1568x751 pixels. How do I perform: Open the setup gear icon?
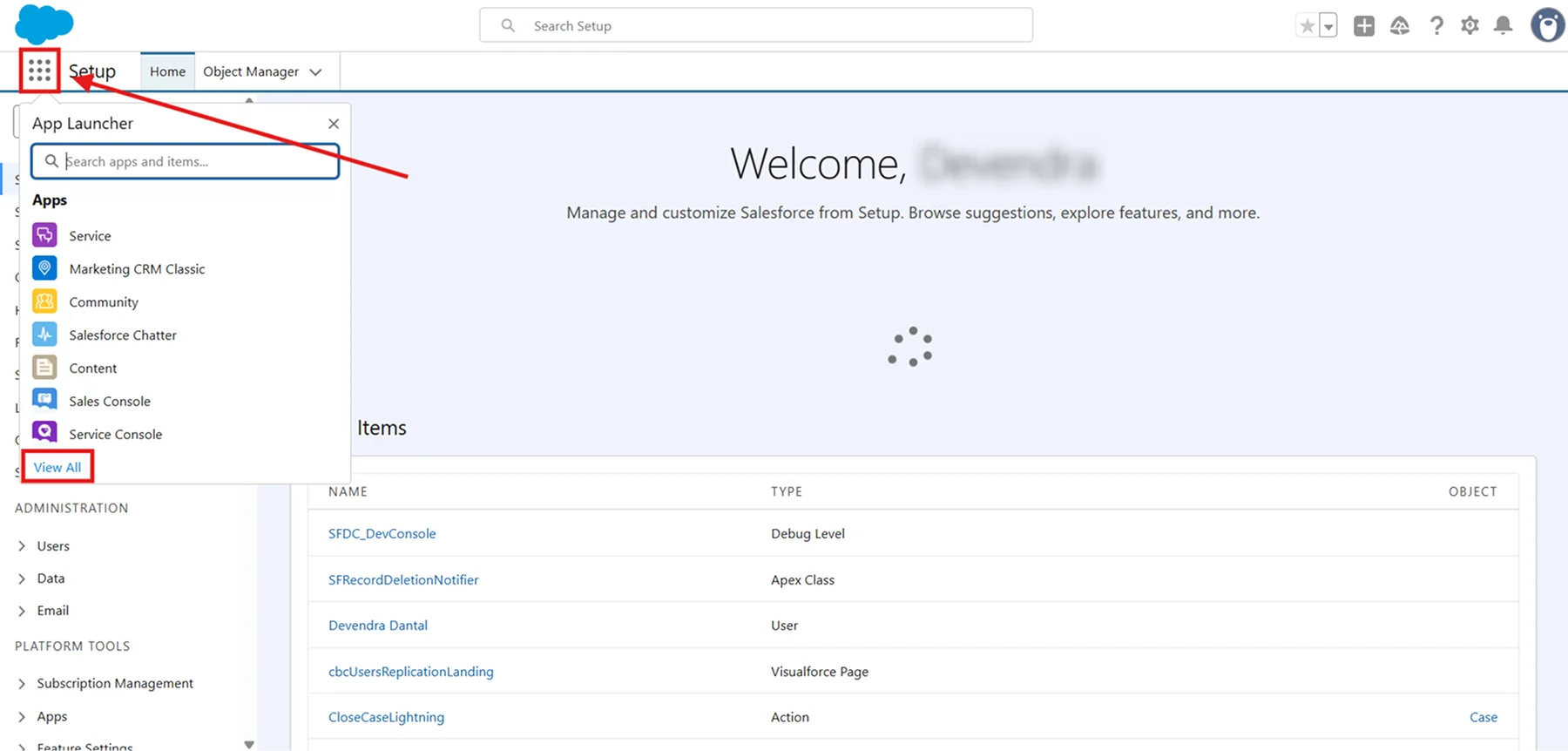1470,26
